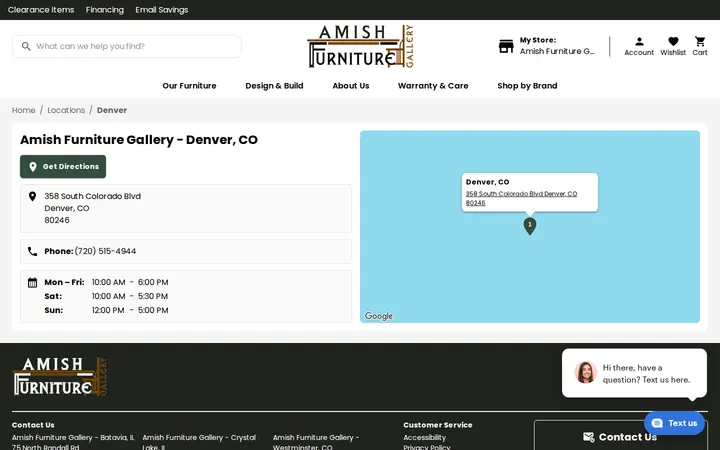The height and width of the screenshot is (450, 720).
Task: Click the envelope icon in Contact Us
Action: 588,437
